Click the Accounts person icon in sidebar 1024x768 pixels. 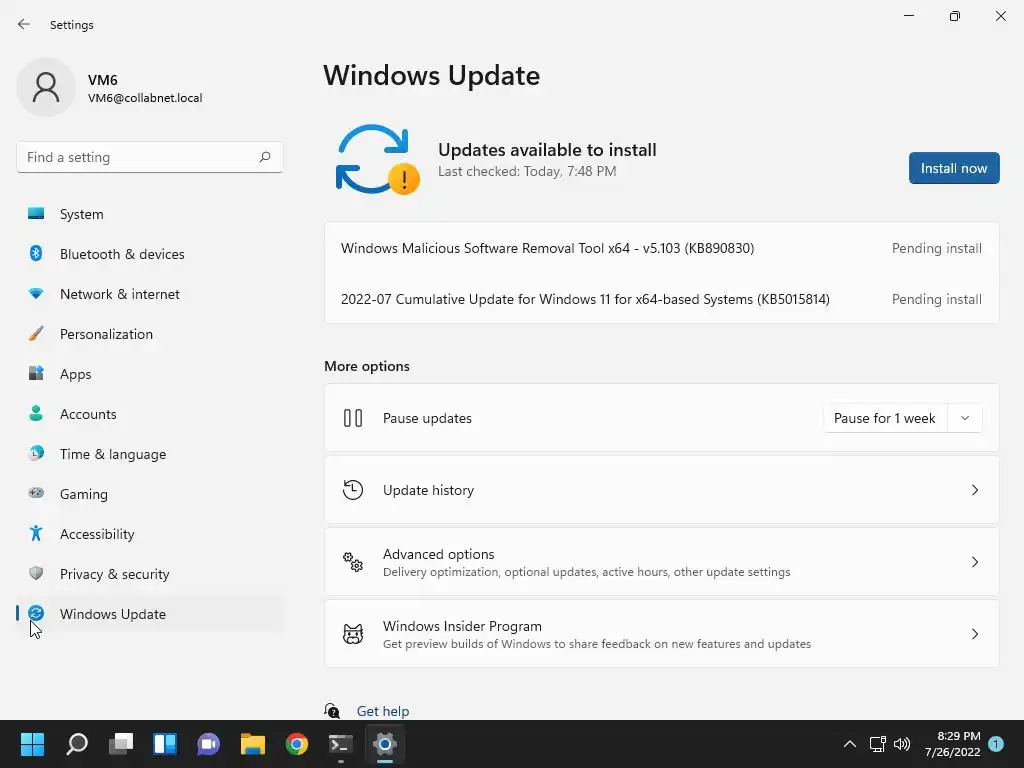pos(36,413)
